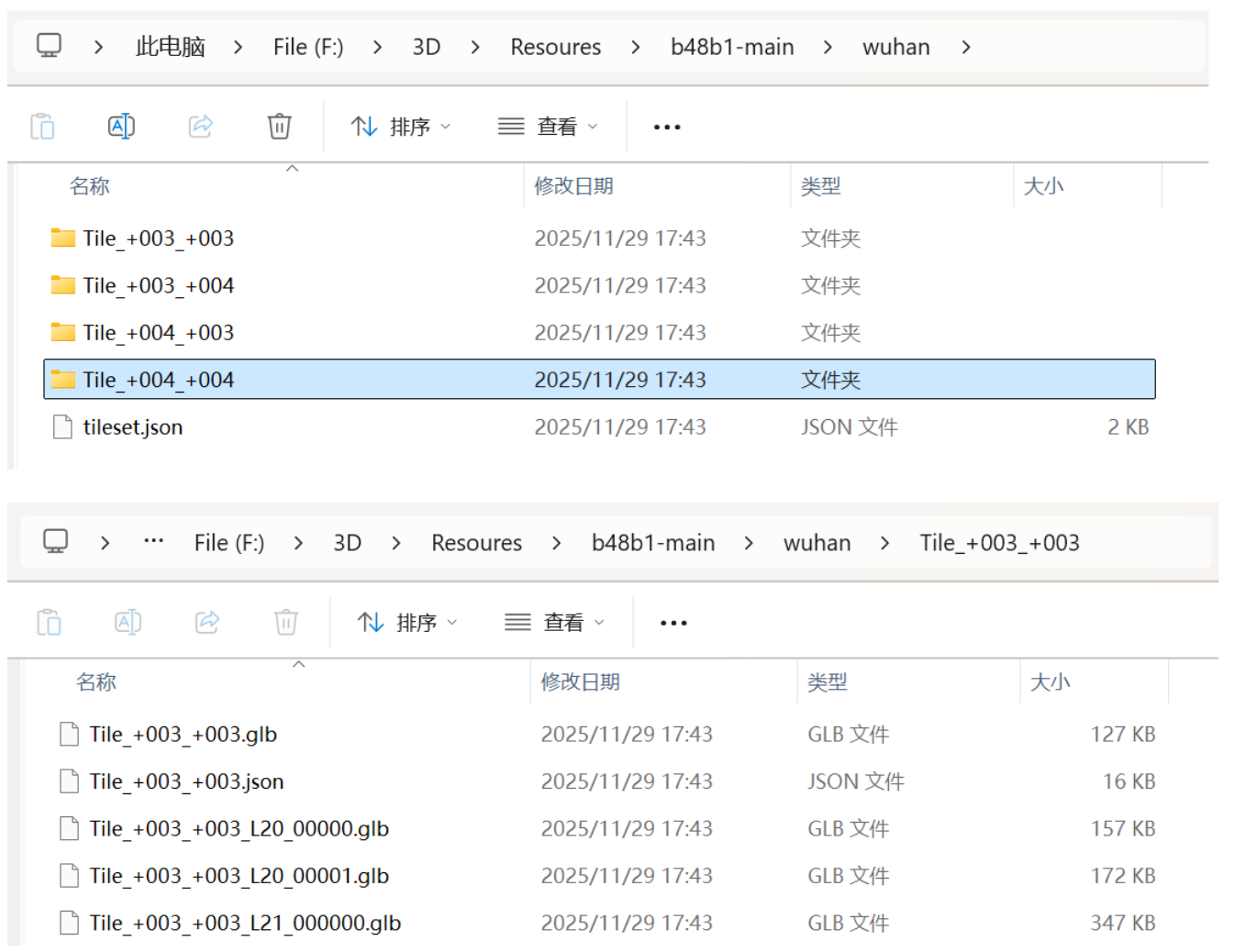This screenshot has width=1246, height=952.
Task: Click folder icon of Tile_+004_+003
Action: 62,332
